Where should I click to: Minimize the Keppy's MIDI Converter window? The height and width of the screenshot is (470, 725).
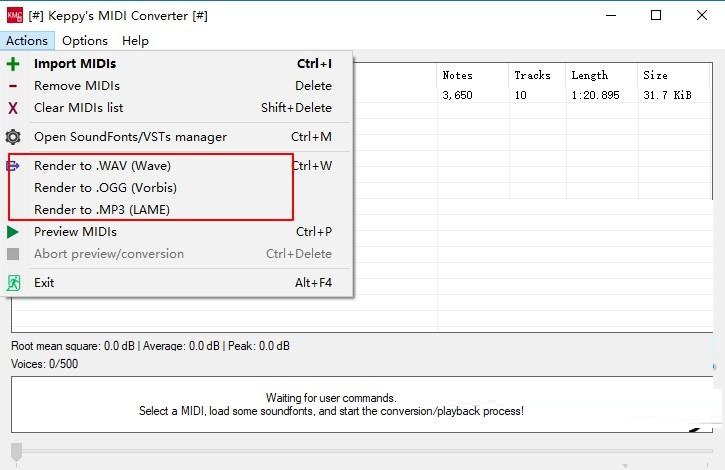611,15
